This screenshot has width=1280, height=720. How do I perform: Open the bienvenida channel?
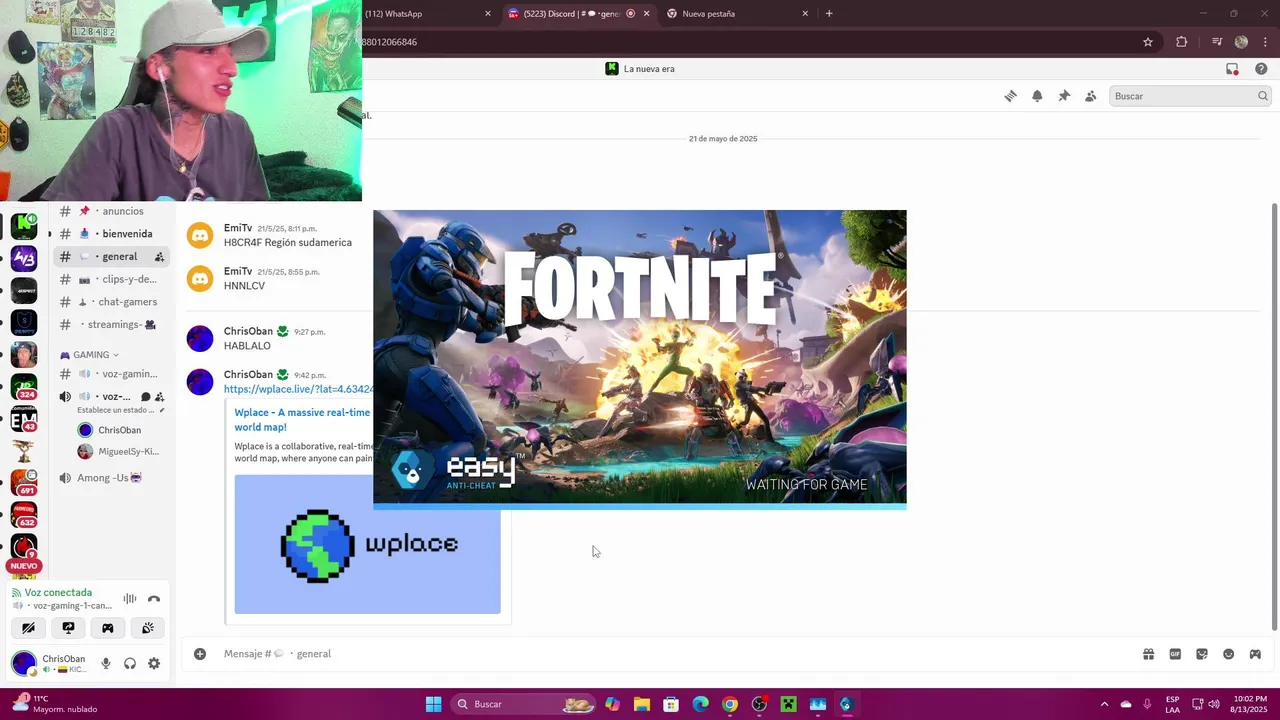click(109, 234)
